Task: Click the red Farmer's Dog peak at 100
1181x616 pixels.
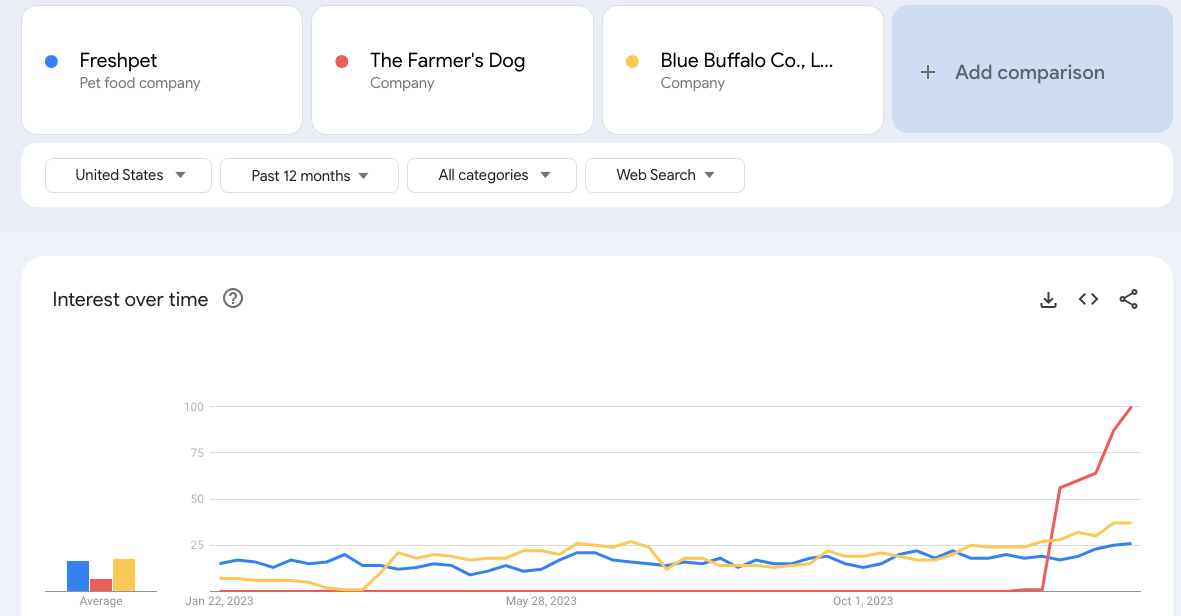Action: 1131,407
